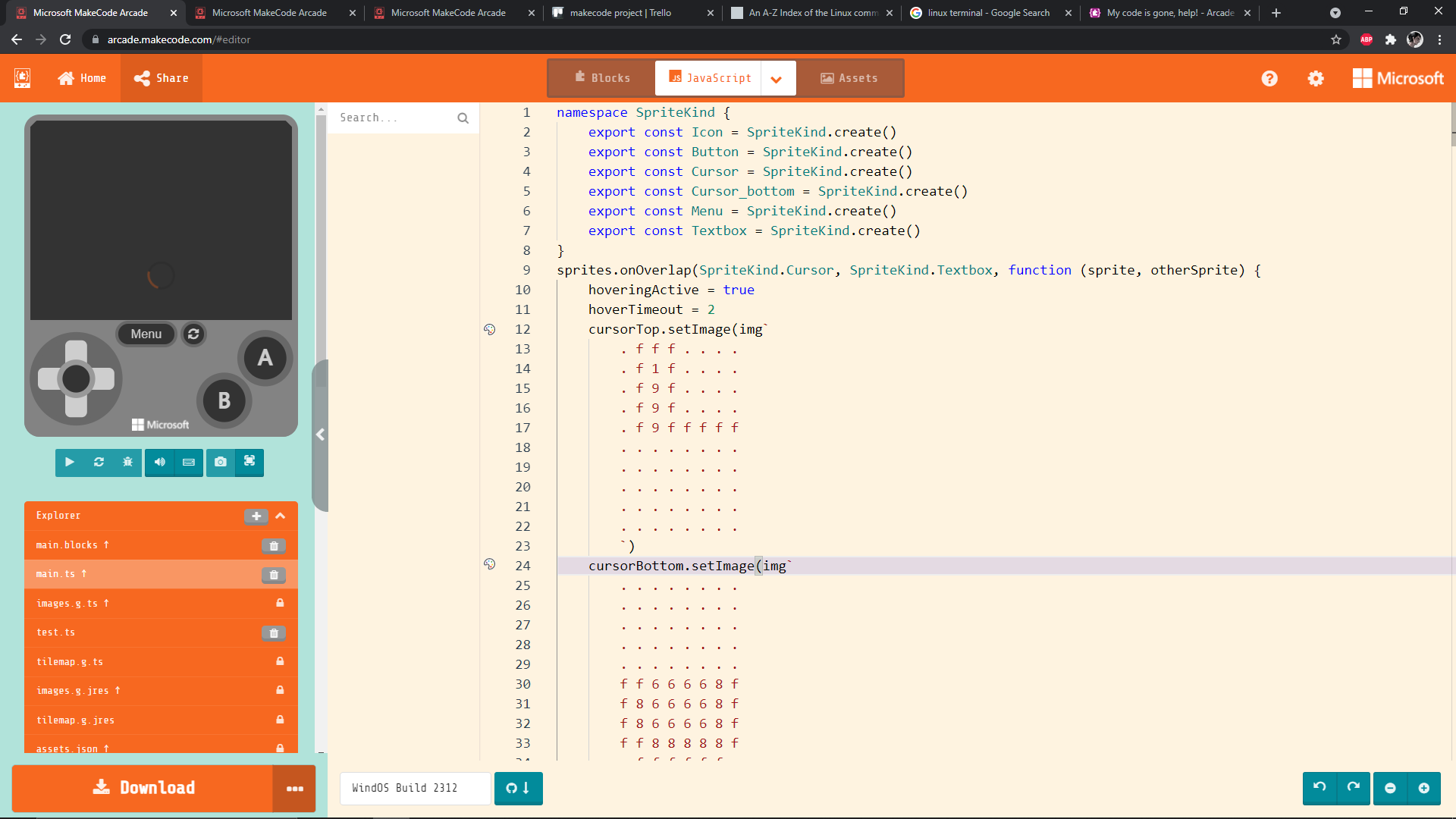
Task: Click the toolbox Search field
Action: (x=394, y=118)
